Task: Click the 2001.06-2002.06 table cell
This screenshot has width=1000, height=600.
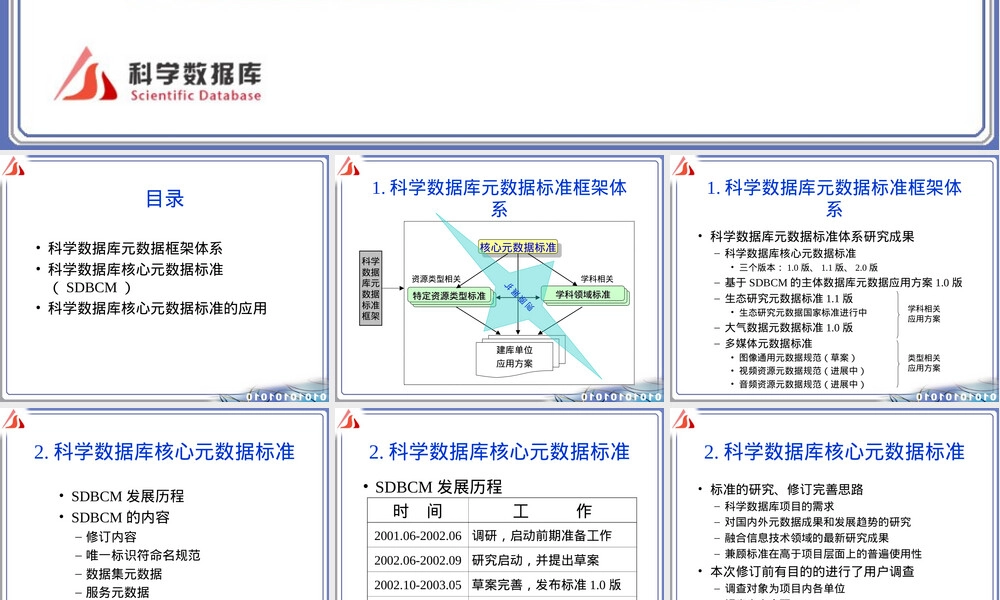Action: [x=418, y=536]
